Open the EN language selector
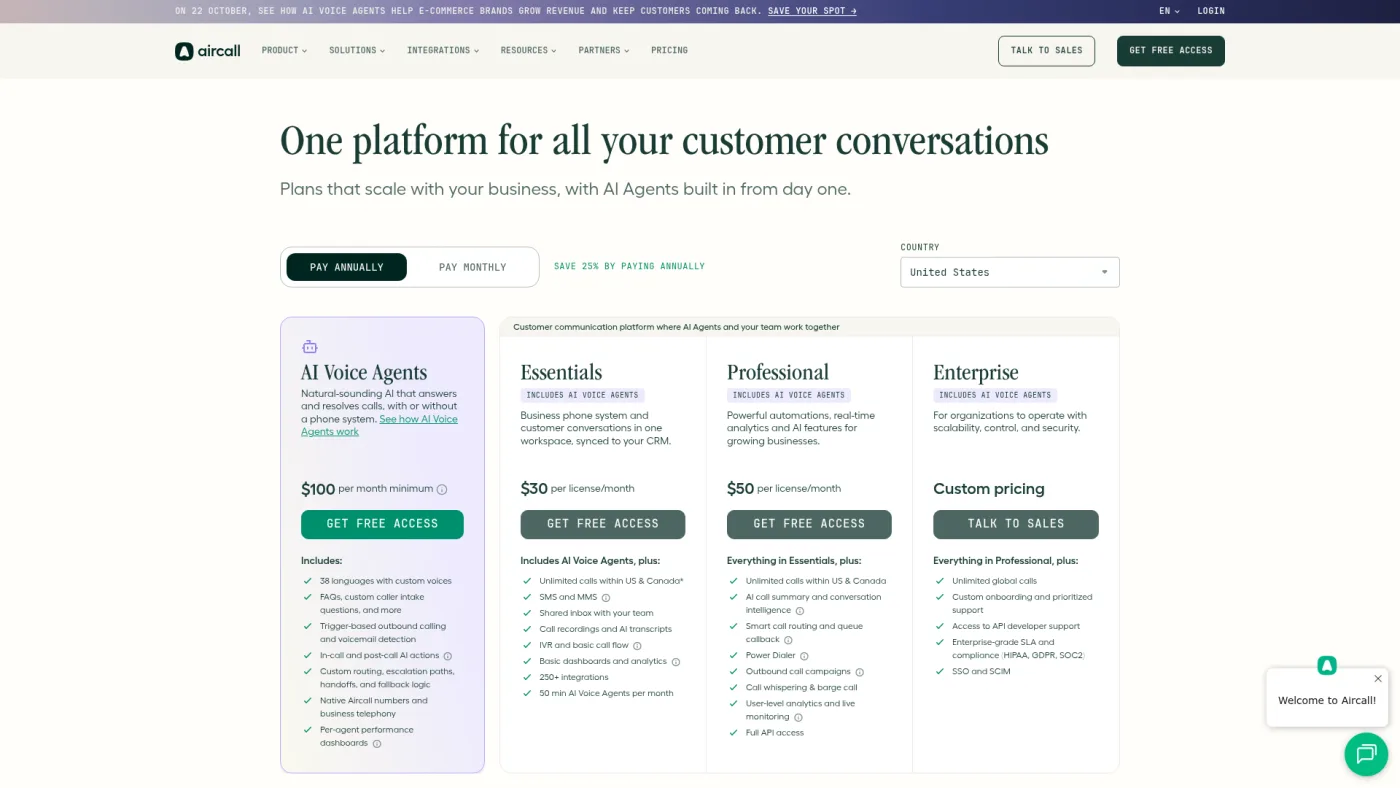 pos(1169,11)
